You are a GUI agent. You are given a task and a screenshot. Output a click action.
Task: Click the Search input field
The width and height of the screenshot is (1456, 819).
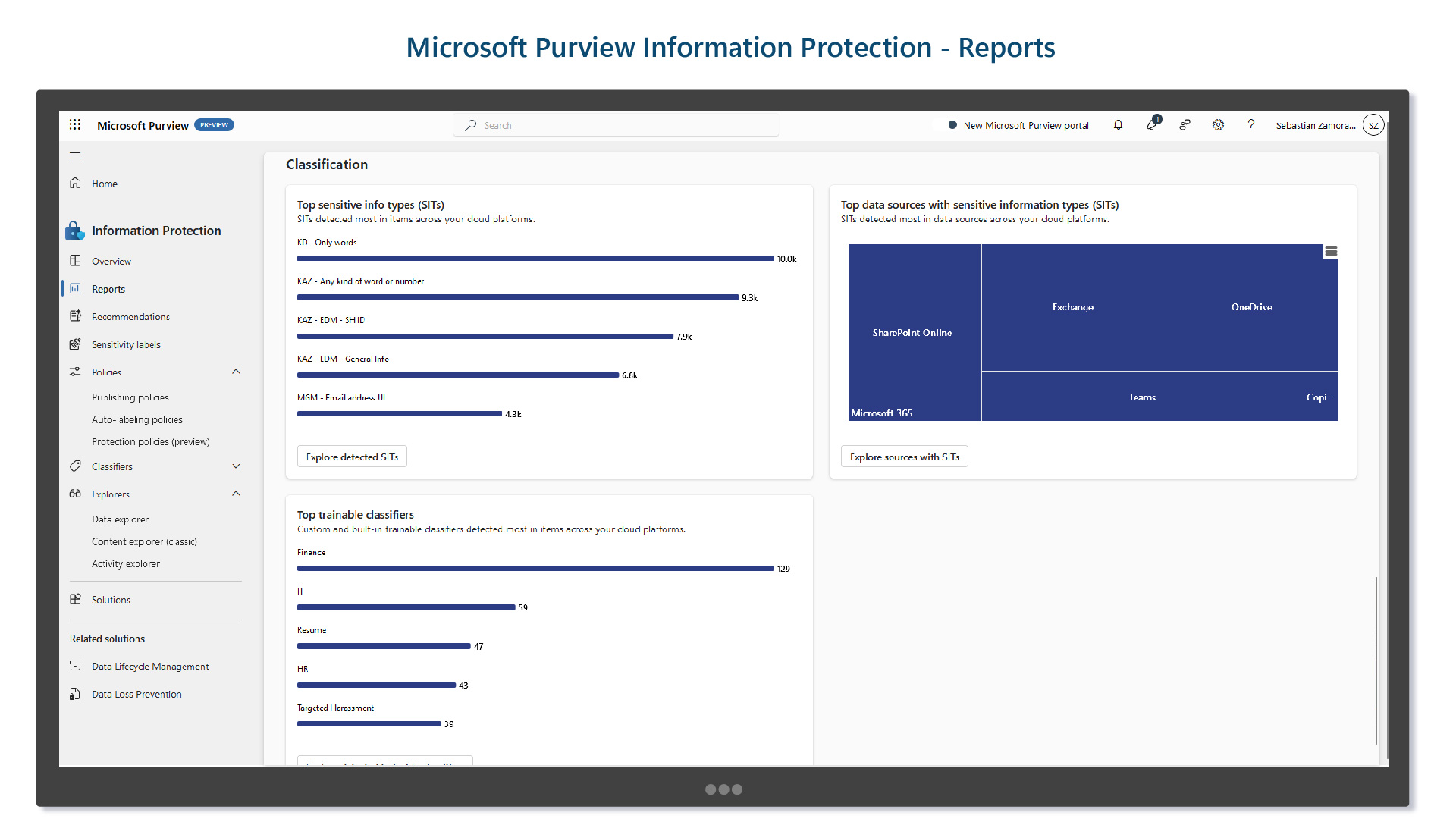coord(616,125)
